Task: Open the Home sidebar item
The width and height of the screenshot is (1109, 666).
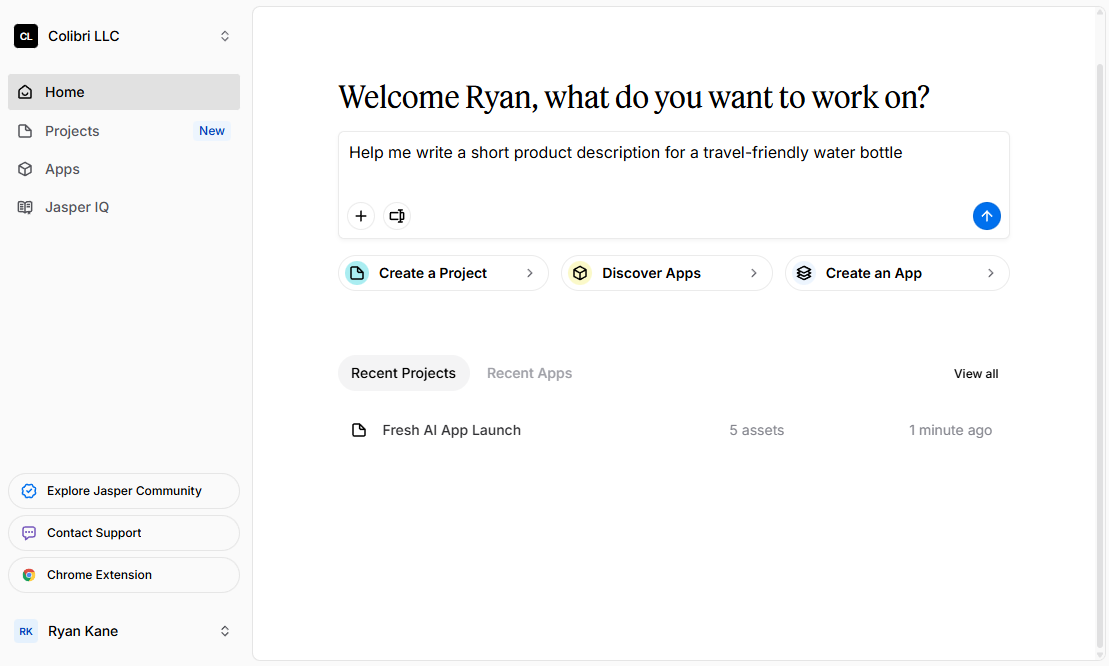Action: [x=124, y=92]
